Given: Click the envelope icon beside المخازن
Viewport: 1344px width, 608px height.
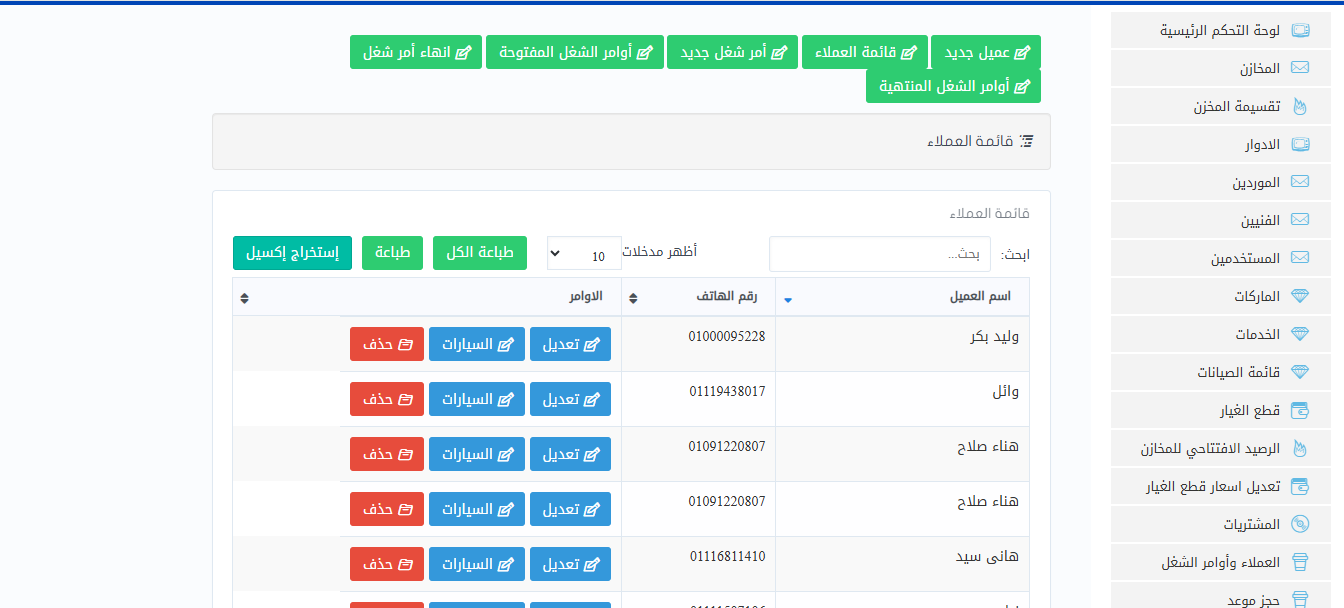Looking at the screenshot, I should [1300, 68].
